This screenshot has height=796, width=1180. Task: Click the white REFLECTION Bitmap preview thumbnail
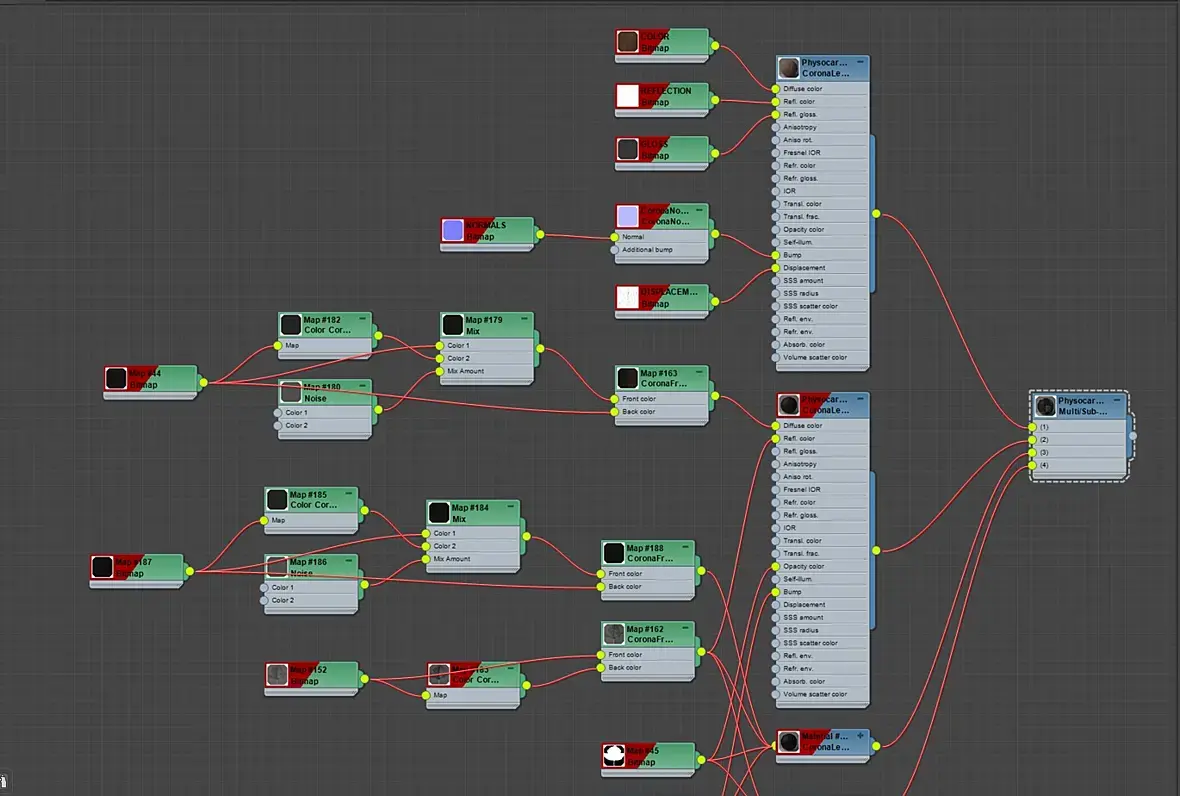coord(628,96)
